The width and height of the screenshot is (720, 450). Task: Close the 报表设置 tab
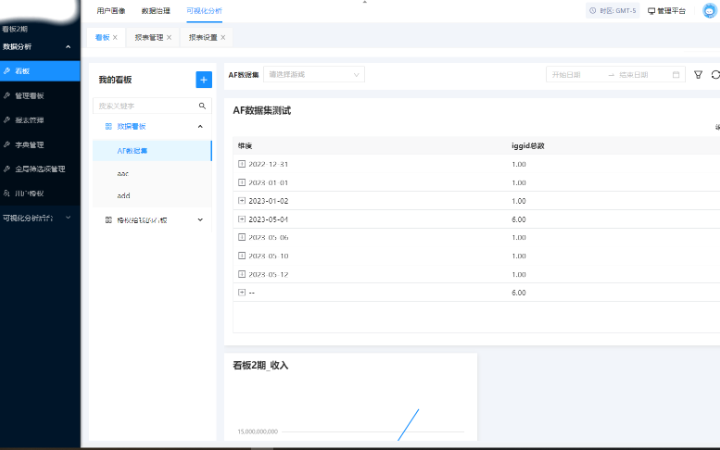pos(223,38)
